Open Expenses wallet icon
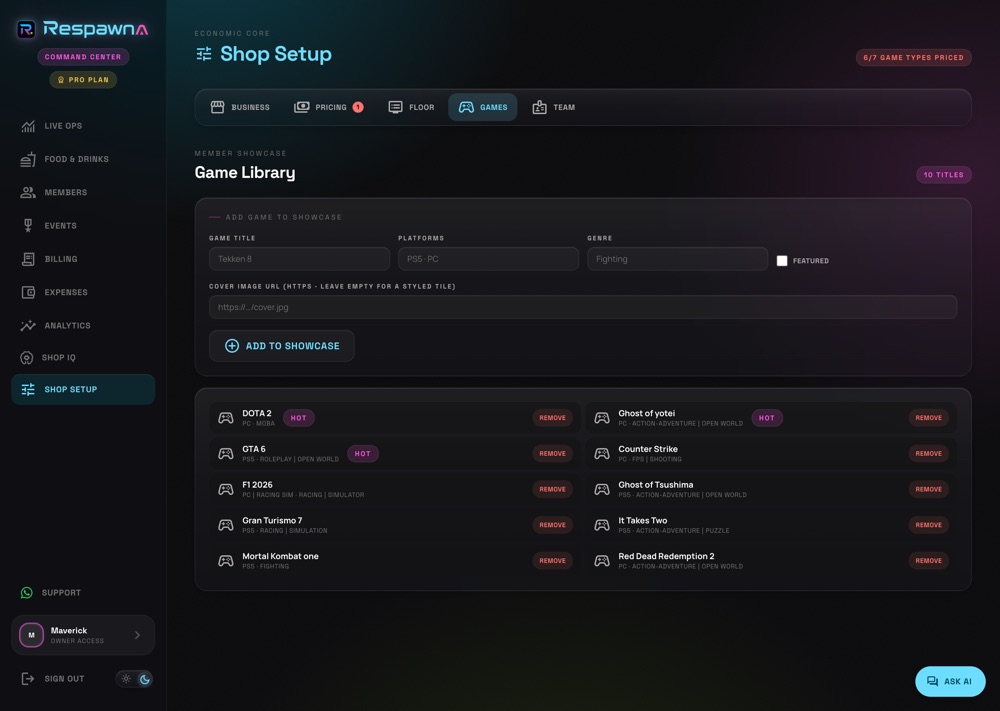Viewport: 1000px width, 711px height. coord(27,292)
